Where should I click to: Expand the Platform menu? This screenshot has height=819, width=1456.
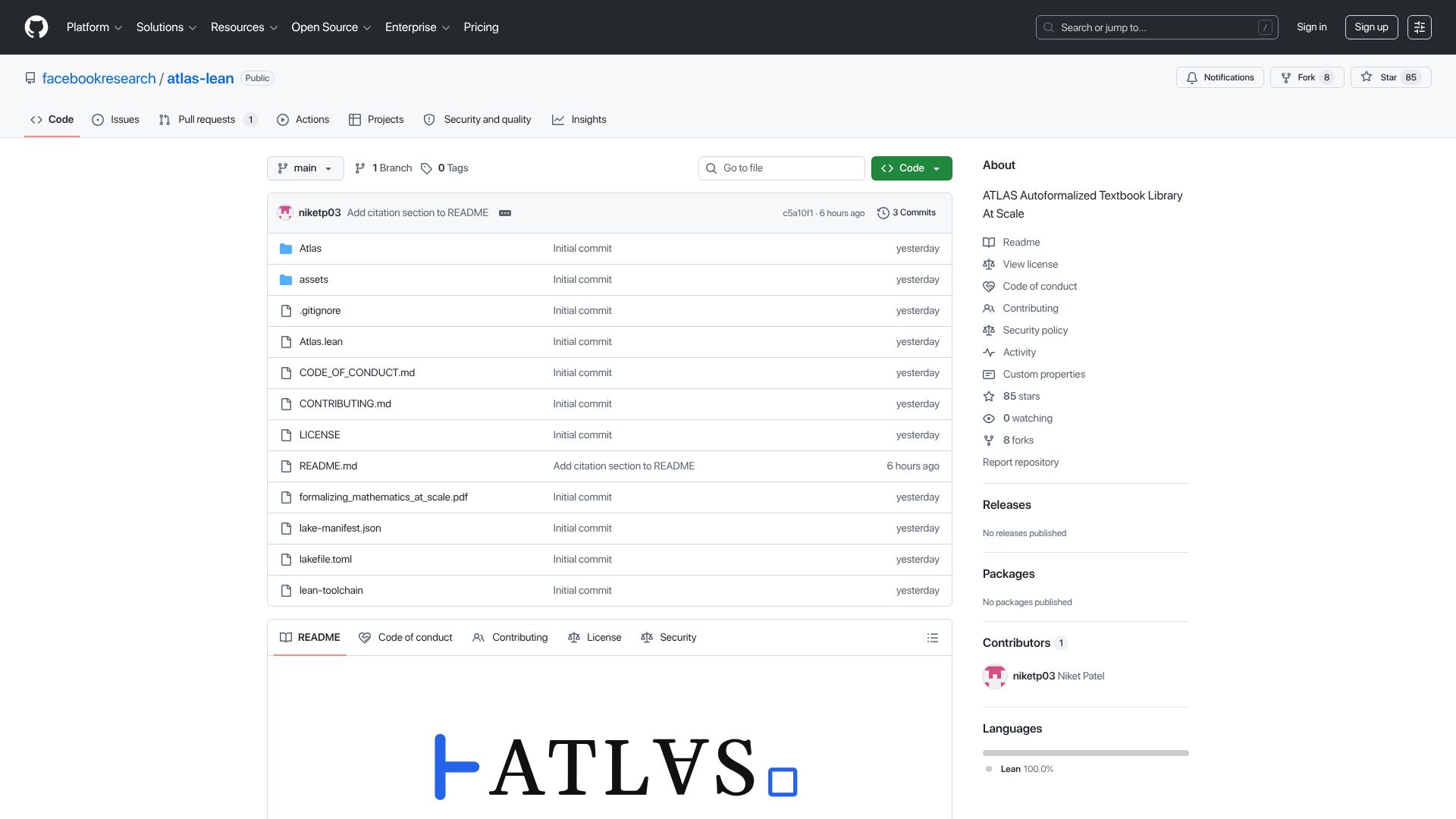(94, 27)
